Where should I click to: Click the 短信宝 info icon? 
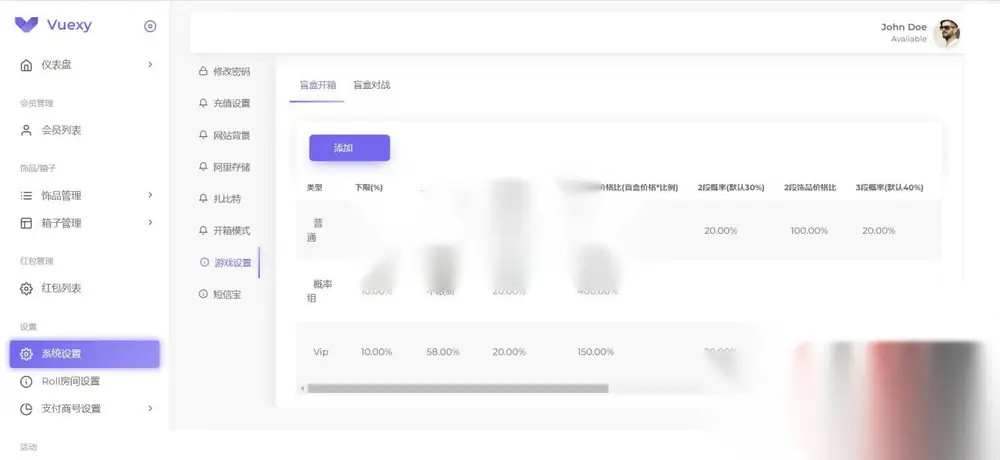coord(203,294)
